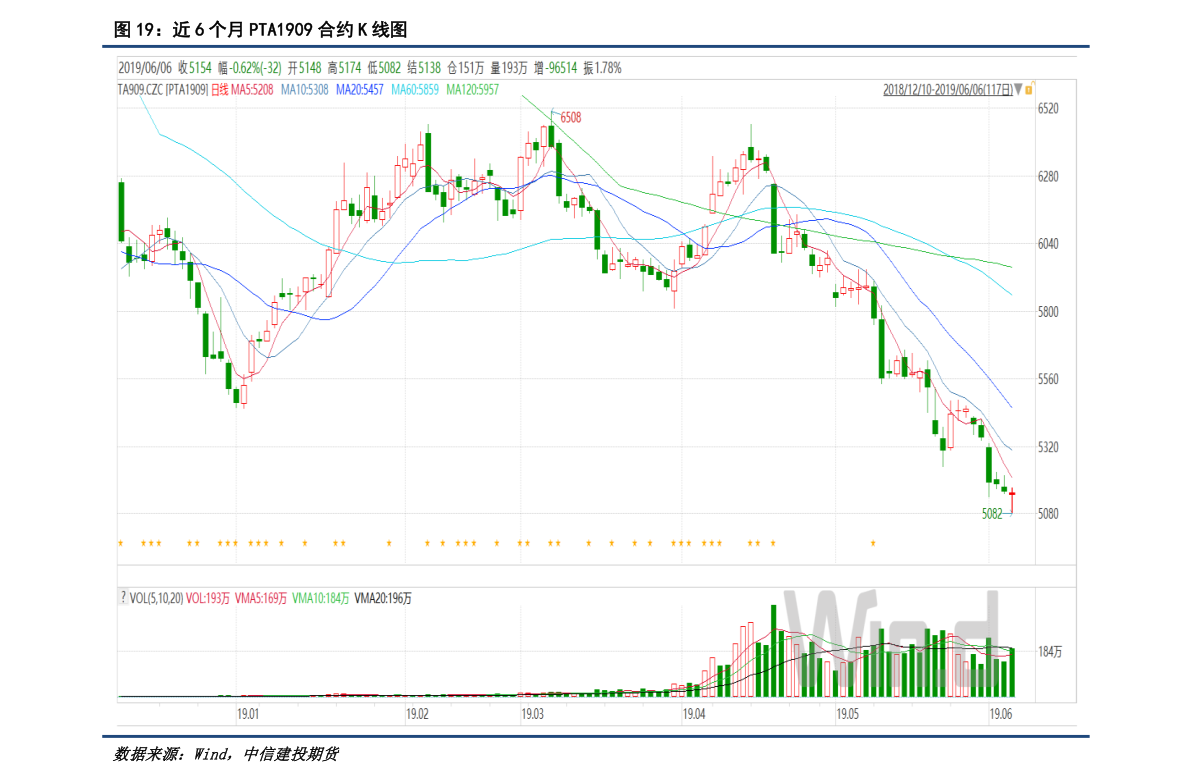1191x782 pixels.
Task: Click the 日线 daily period label
Action: [x=220, y=89]
